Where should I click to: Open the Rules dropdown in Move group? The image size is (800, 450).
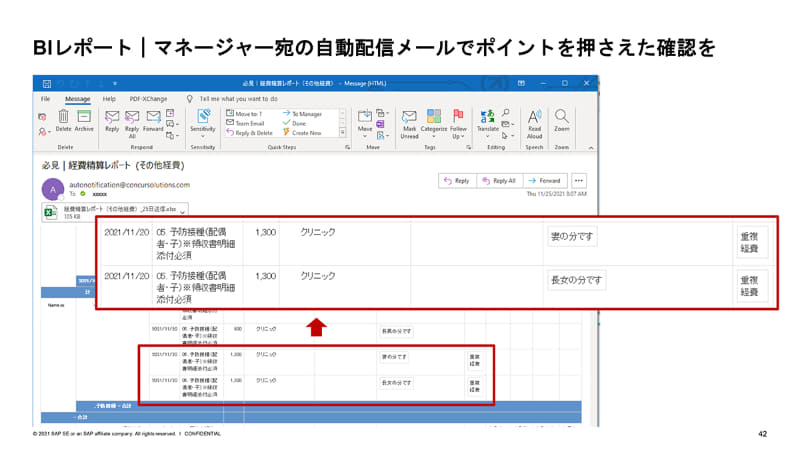(x=382, y=113)
